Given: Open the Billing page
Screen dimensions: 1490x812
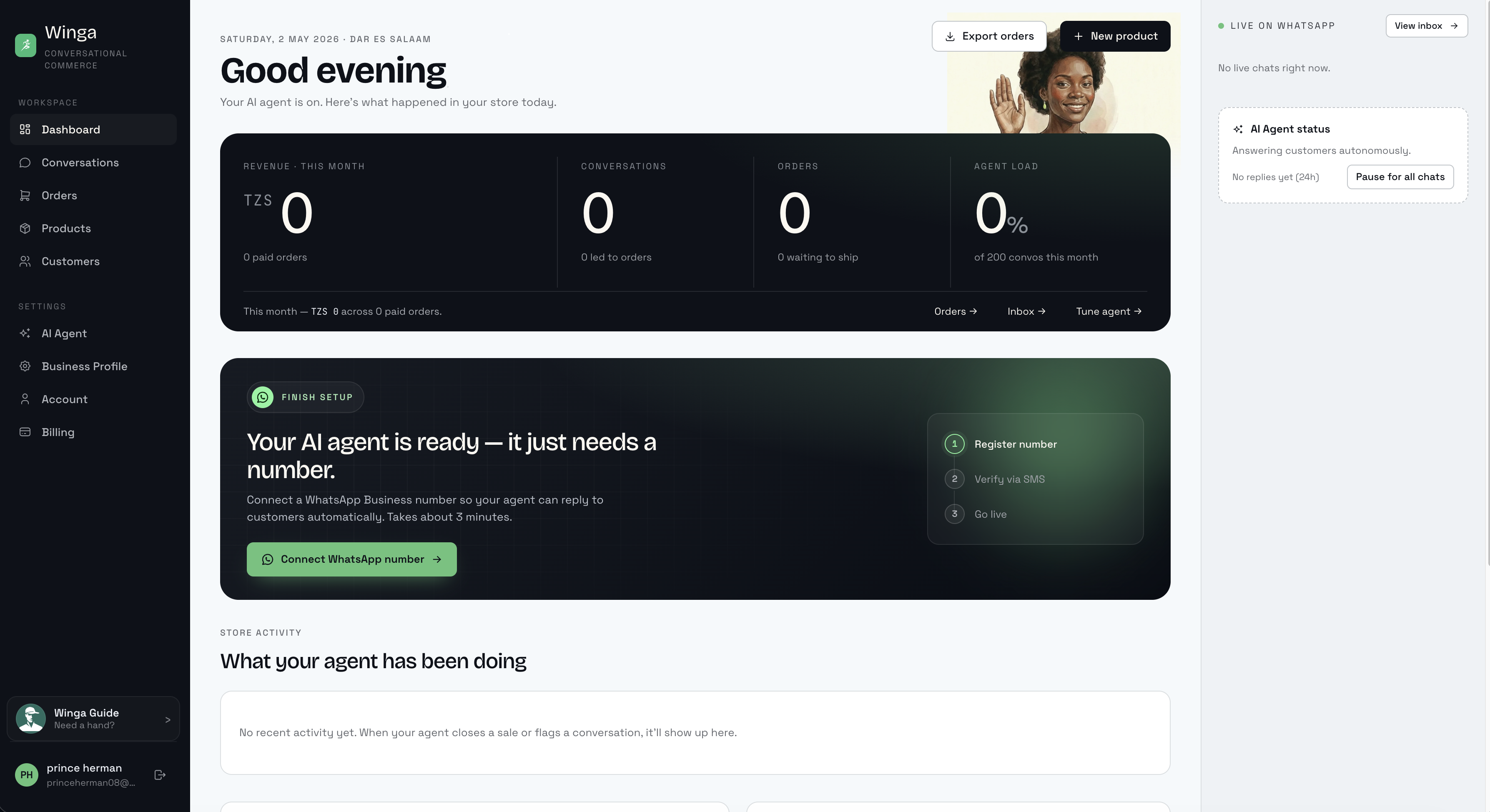Looking at the screenshot, I should tap(93, 432).
